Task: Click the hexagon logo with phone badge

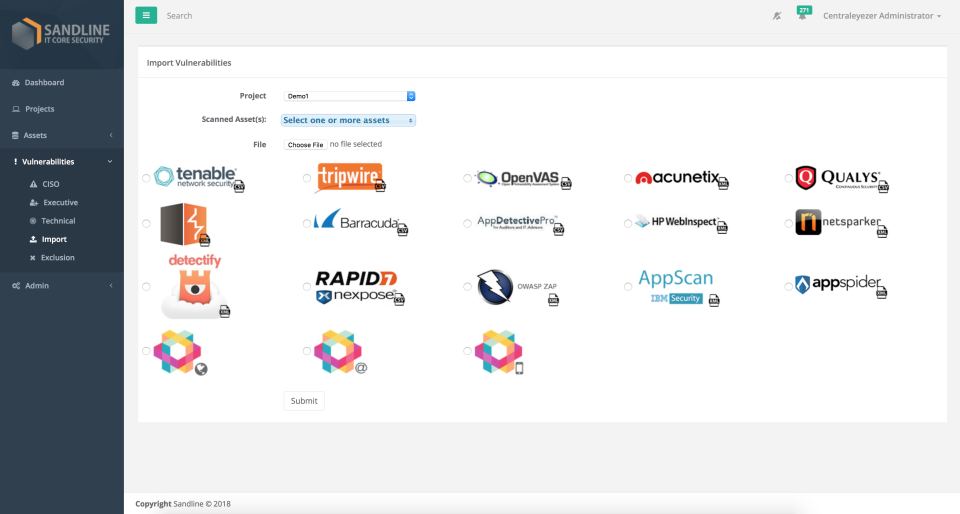Action: tap(500, 352)
